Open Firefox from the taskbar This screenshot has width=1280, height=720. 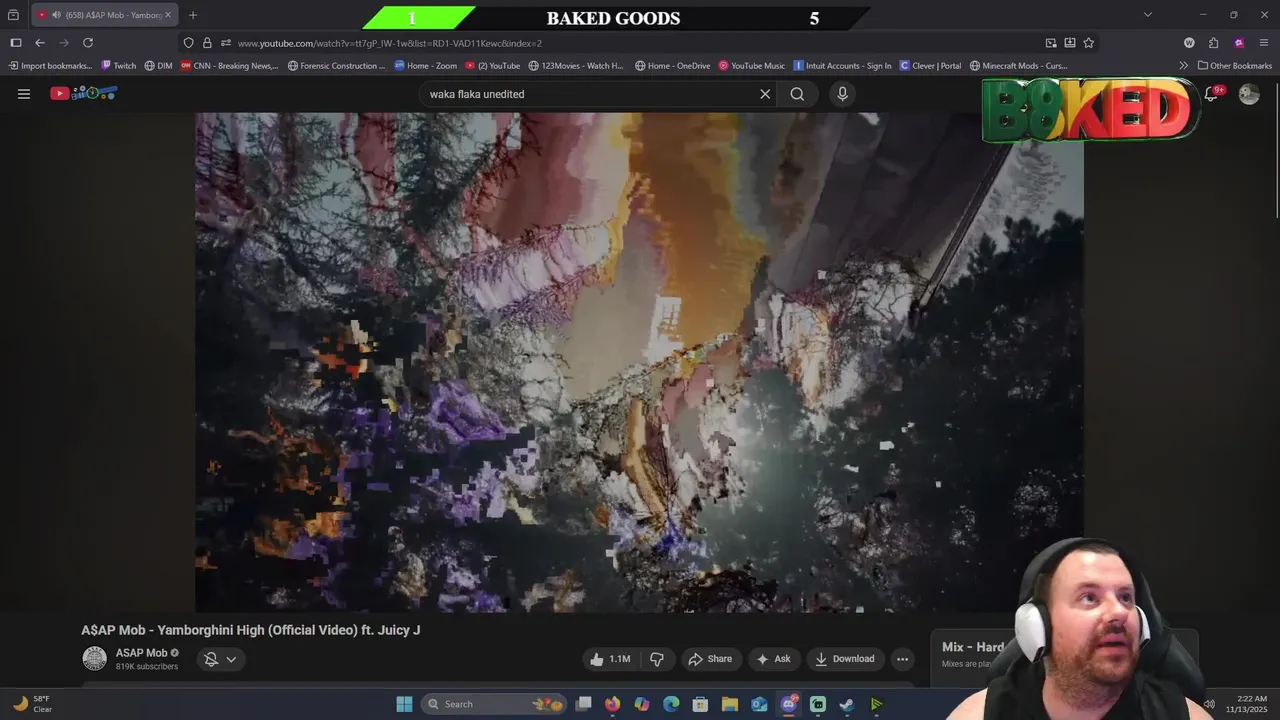(612, 704)
